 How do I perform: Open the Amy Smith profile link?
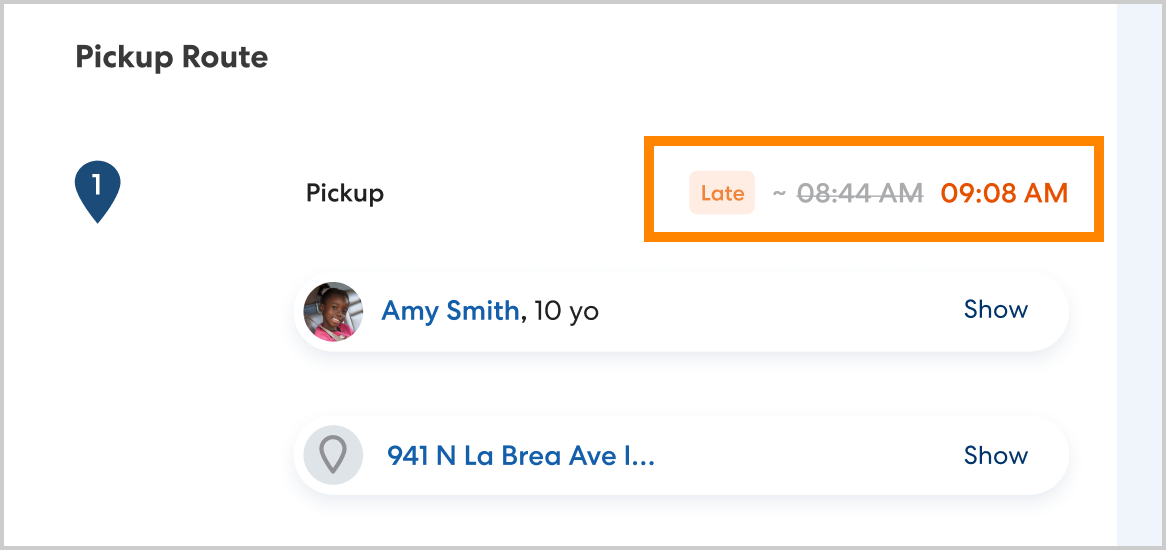[x=450, y=311]
